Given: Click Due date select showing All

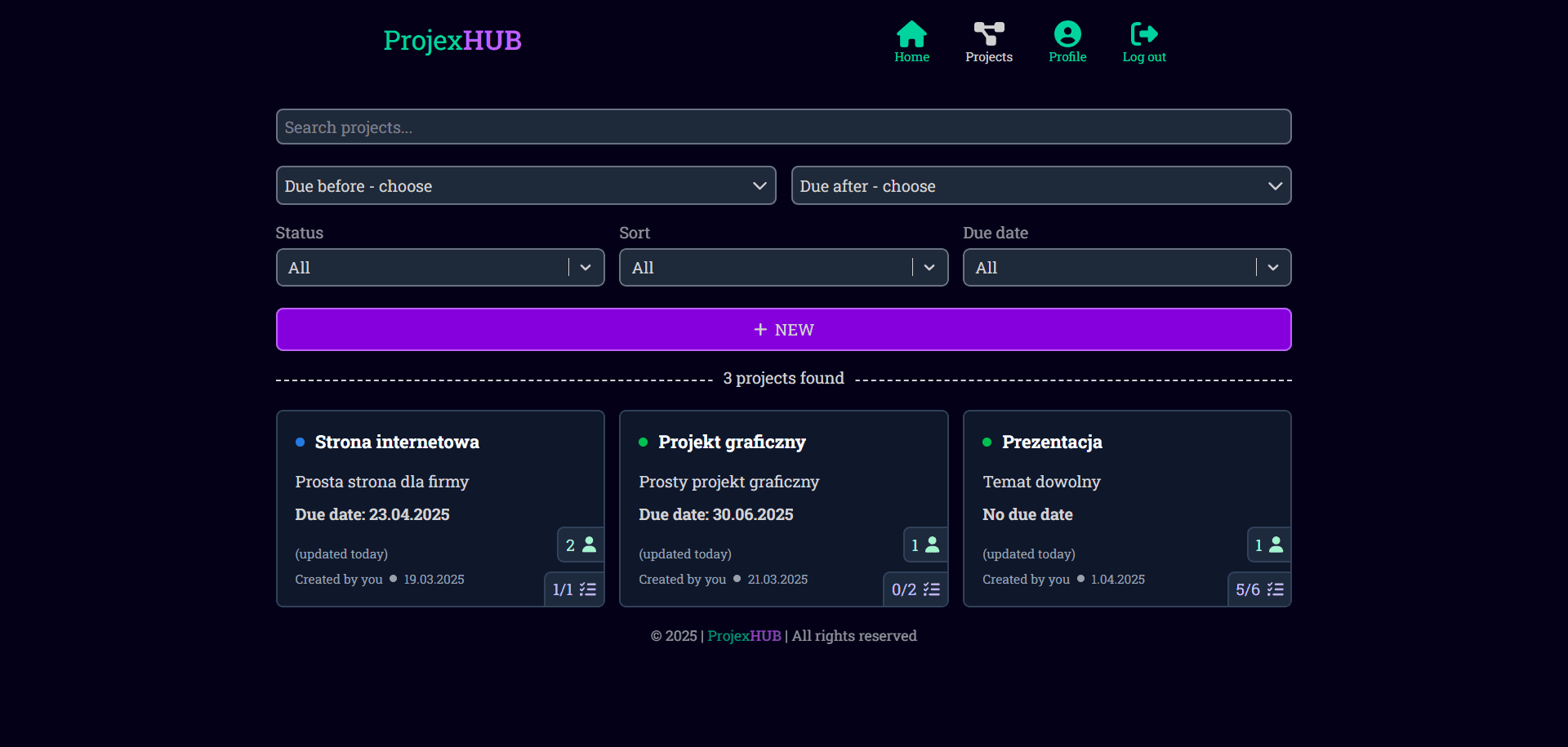Looking at the screenshot, I should click(1127, 268).
